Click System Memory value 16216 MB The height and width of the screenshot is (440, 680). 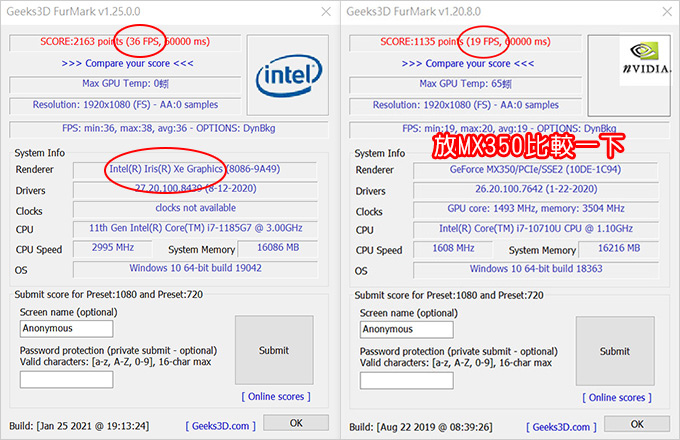618,248
